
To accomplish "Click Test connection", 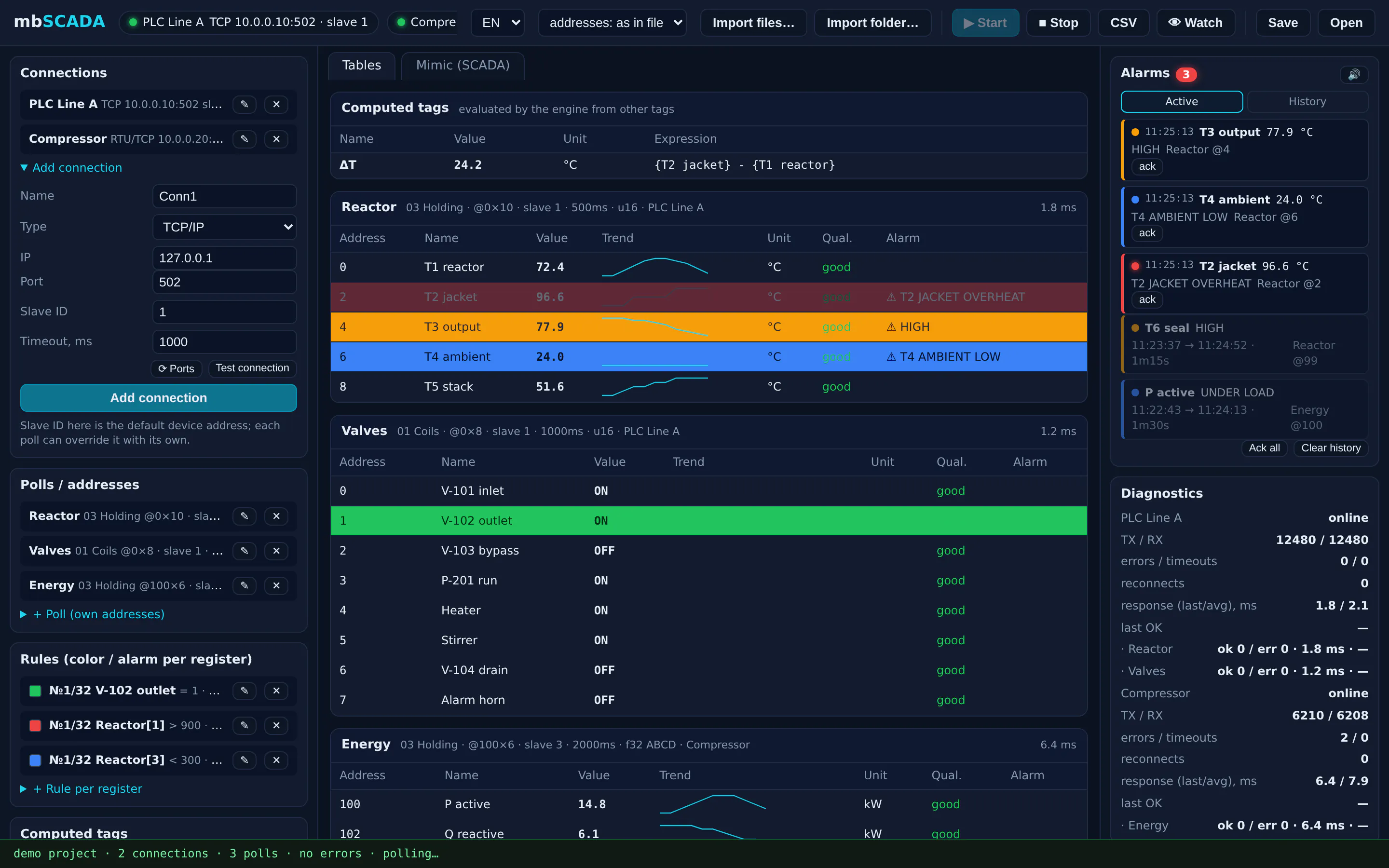I will [x=253, y=368].
